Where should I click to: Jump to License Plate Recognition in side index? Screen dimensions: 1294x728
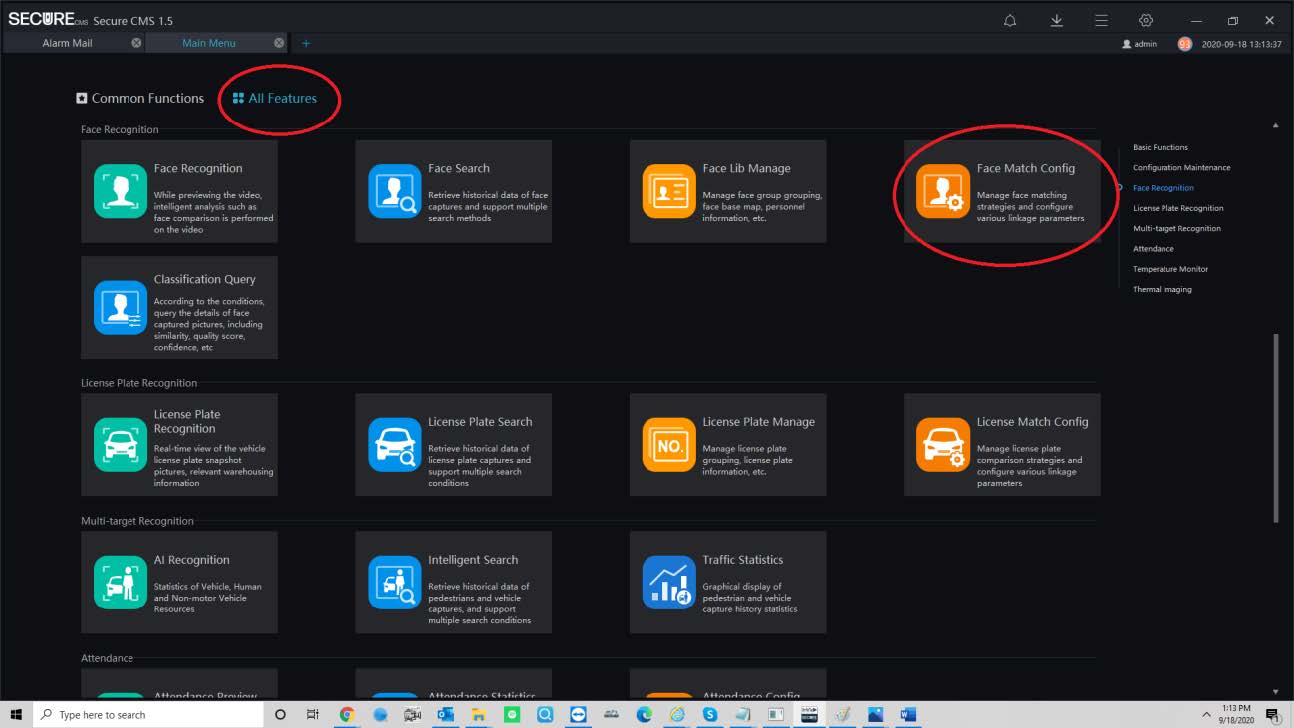1178,208
